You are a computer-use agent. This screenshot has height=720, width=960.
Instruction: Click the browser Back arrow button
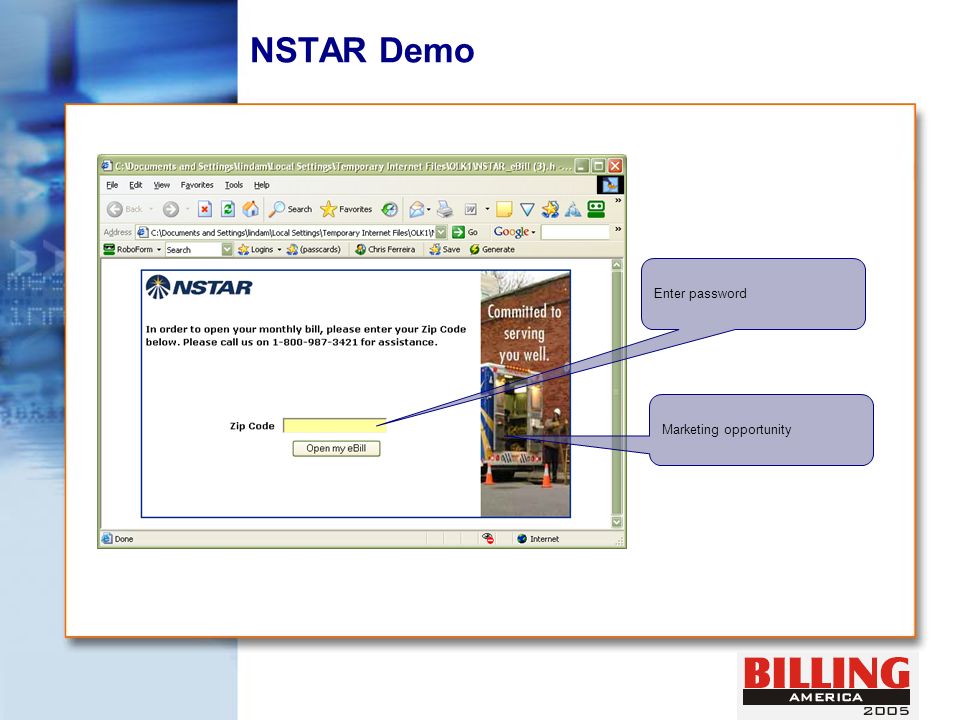(114, 209)
